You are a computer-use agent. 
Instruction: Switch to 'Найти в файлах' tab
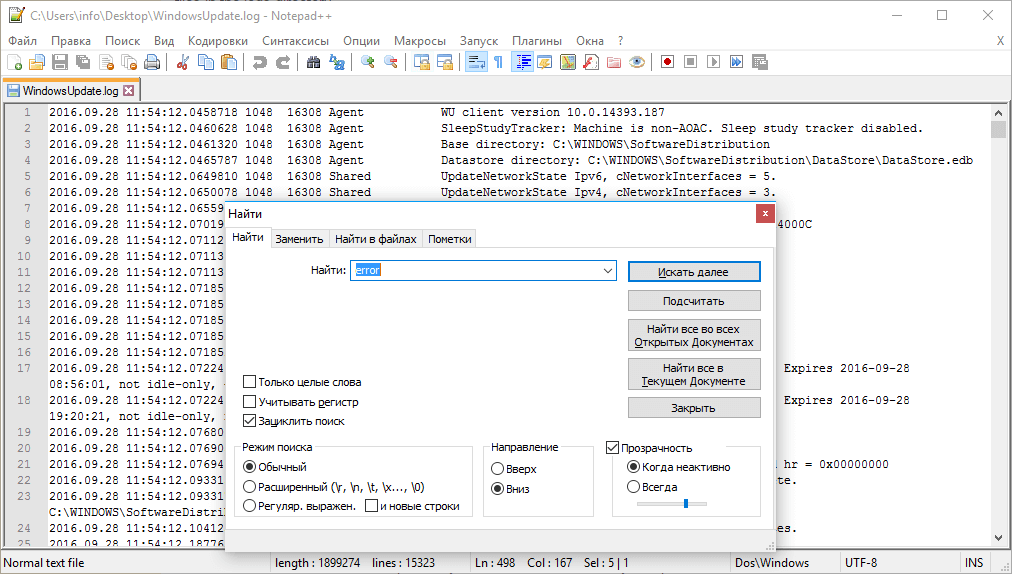tap(376, 239)
